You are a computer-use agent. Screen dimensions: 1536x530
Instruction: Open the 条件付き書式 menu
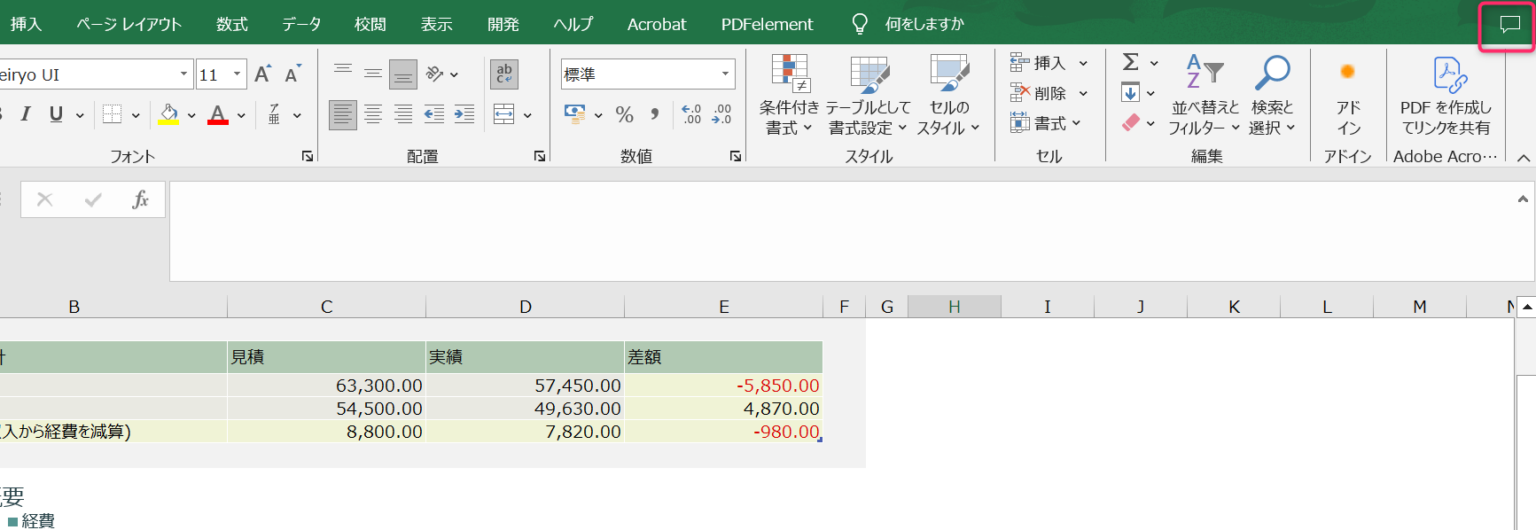pyautogui.click(x=789, y=97)
